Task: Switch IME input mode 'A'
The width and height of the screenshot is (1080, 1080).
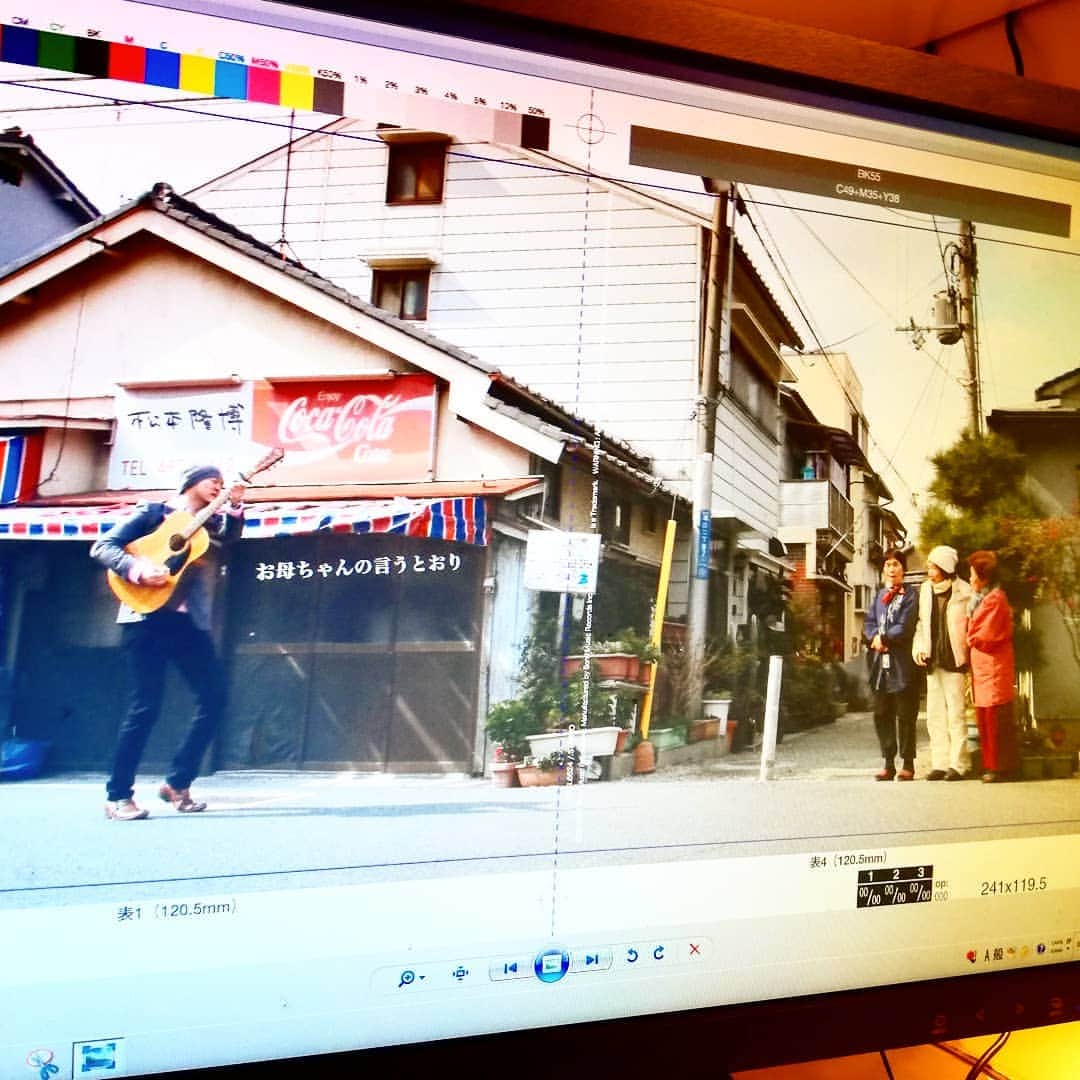Action: pos(987,955)
